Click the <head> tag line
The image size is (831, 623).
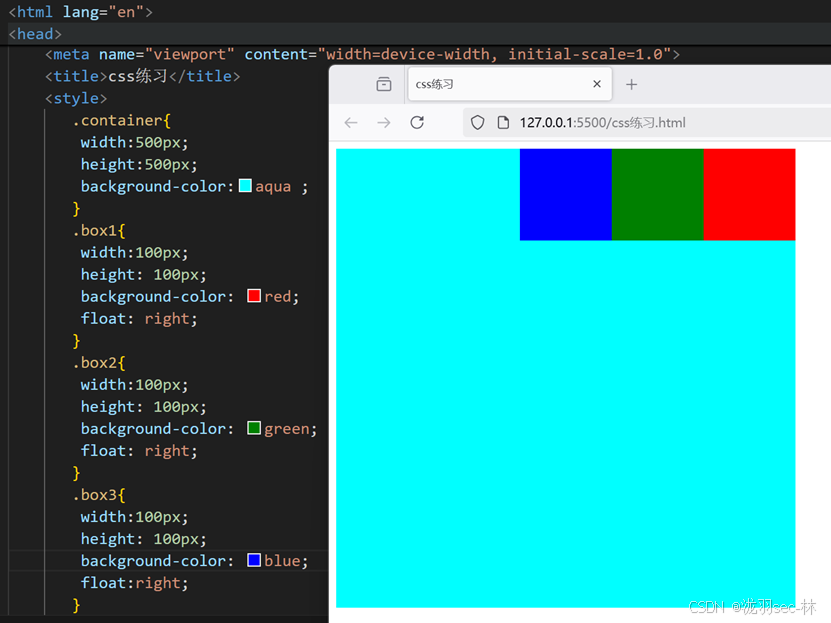tap(35, 34)
